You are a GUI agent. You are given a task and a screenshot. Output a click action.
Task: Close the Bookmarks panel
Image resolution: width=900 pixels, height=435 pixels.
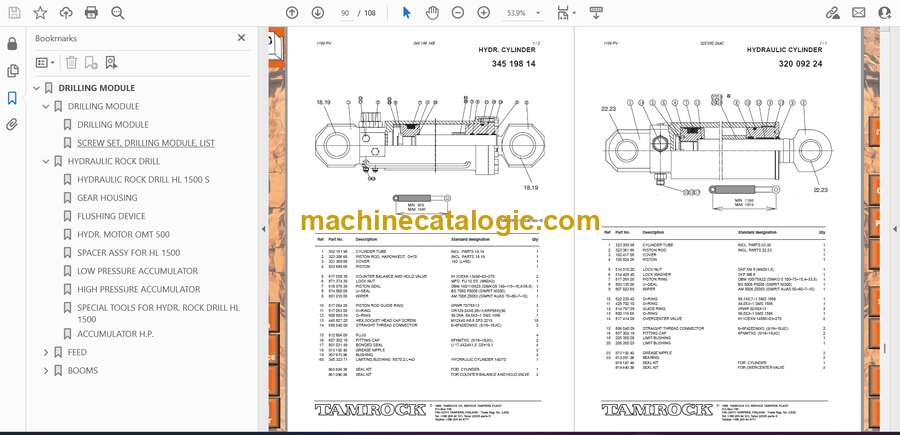(241, 38)
